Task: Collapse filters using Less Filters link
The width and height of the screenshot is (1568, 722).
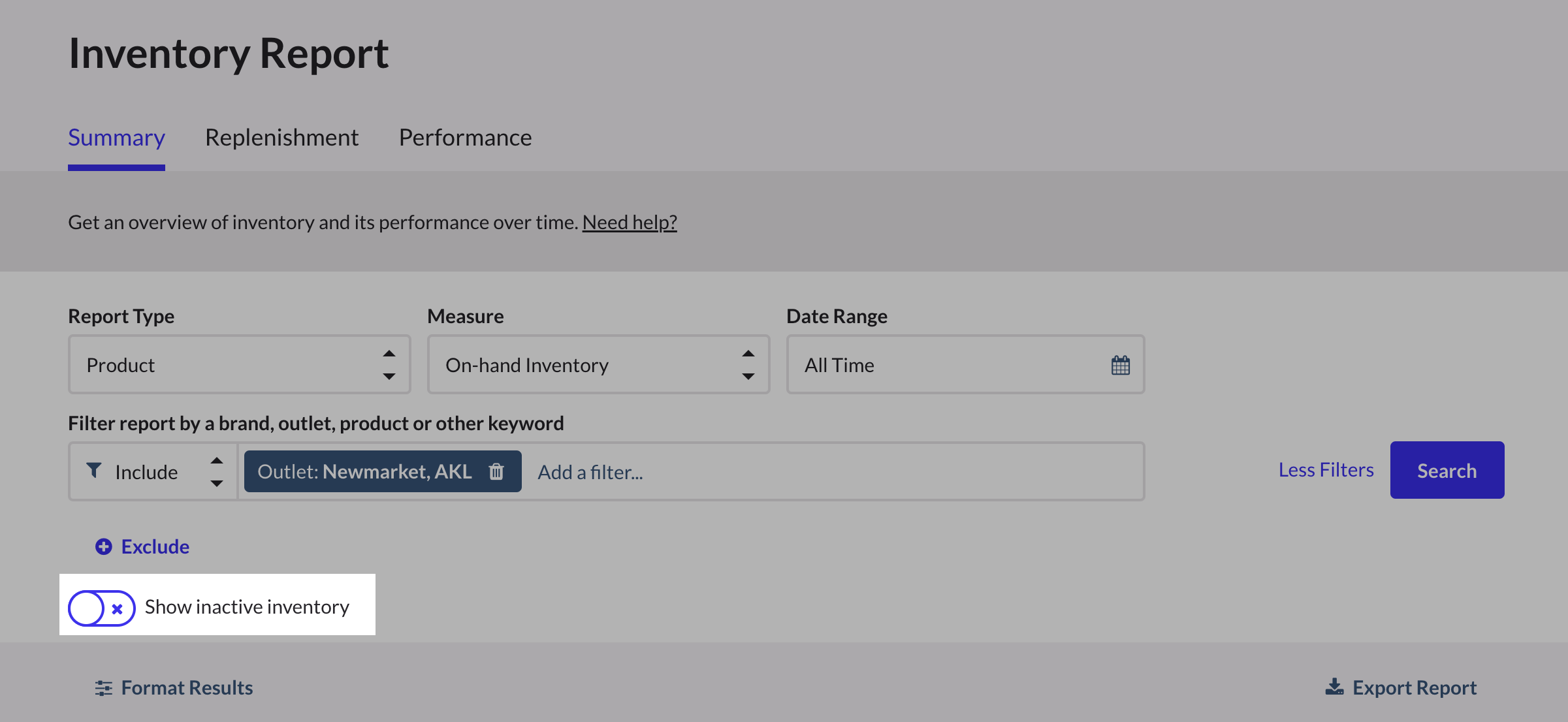Action: 1325,469
